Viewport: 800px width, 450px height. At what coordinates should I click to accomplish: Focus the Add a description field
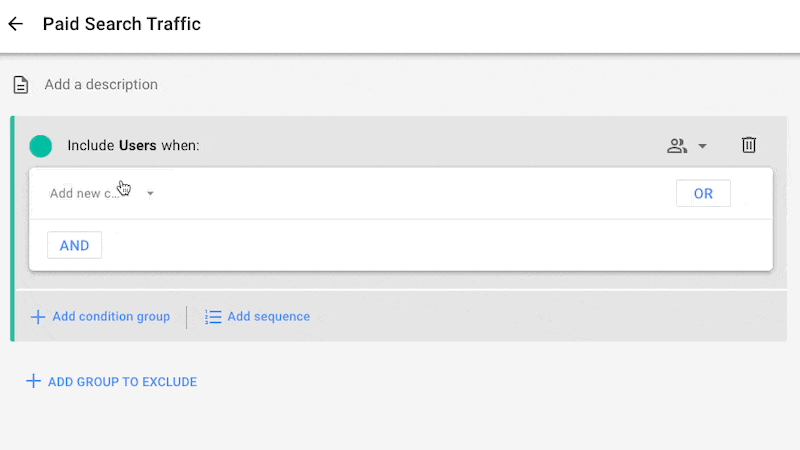101,85
